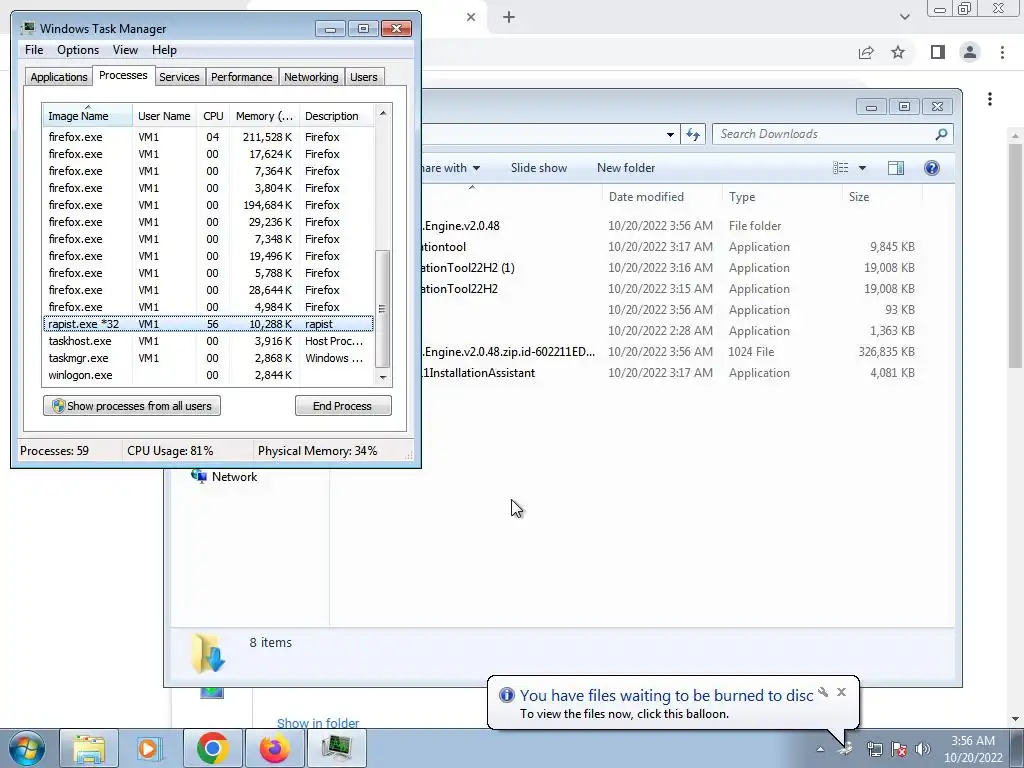Expand the Explorer address bar history dropdown

pyautogui.click(x=670, y=135)
